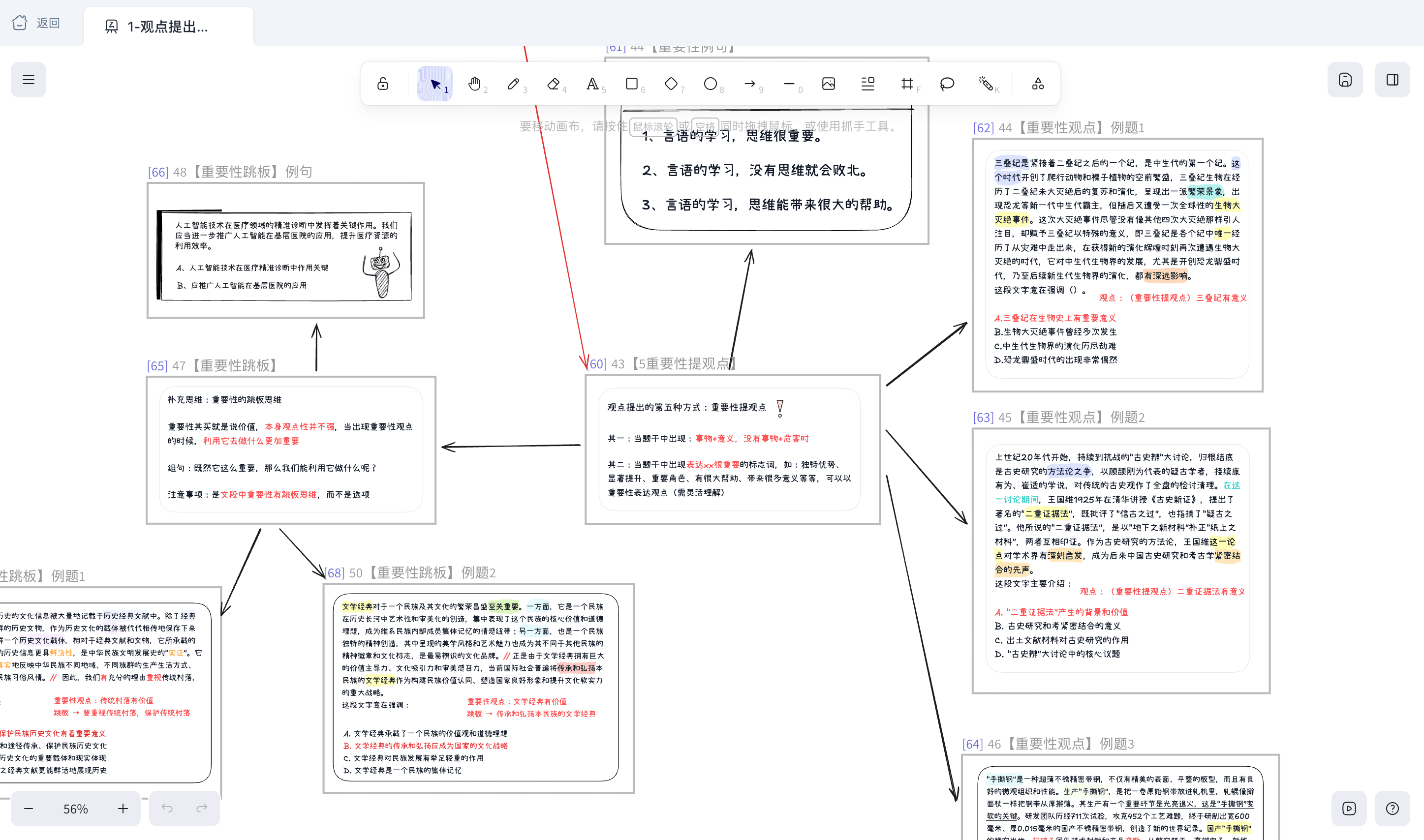Click answer A.三叠纪在生物史上有重要意义

click(1055, 318)
